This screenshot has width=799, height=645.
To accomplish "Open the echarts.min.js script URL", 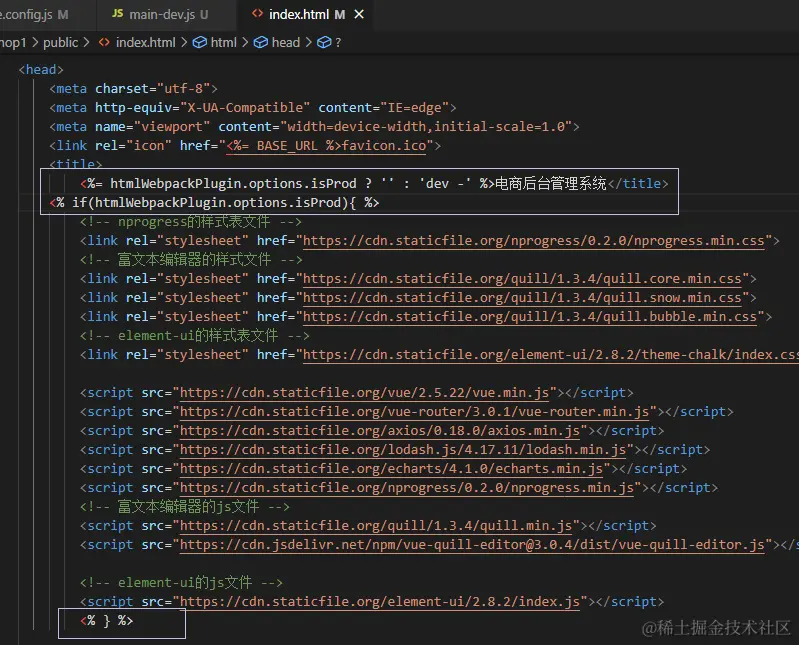I will (x=391, y=468).
